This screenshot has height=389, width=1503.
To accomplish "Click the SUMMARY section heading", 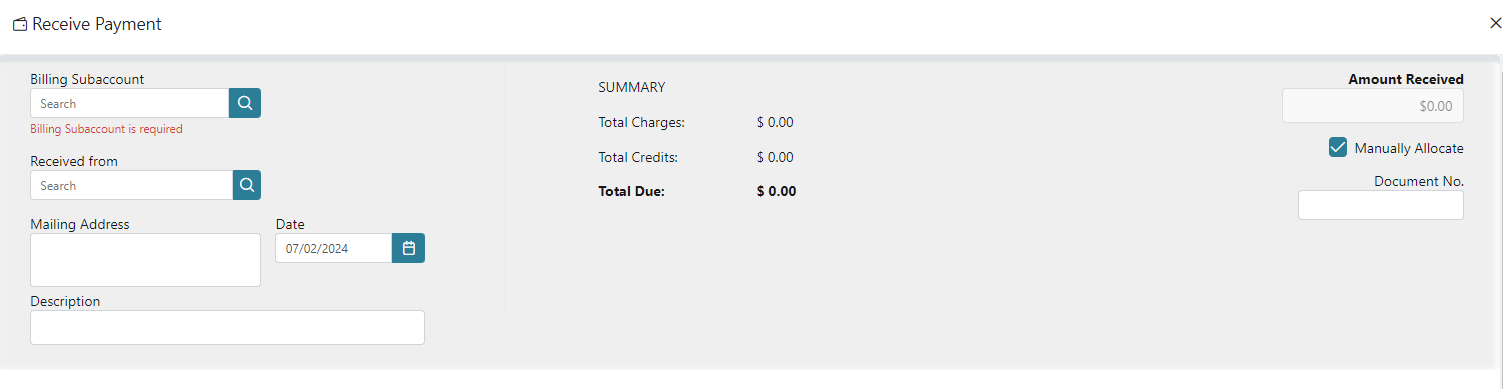I will pyautogui.click(x=632, y=87).
